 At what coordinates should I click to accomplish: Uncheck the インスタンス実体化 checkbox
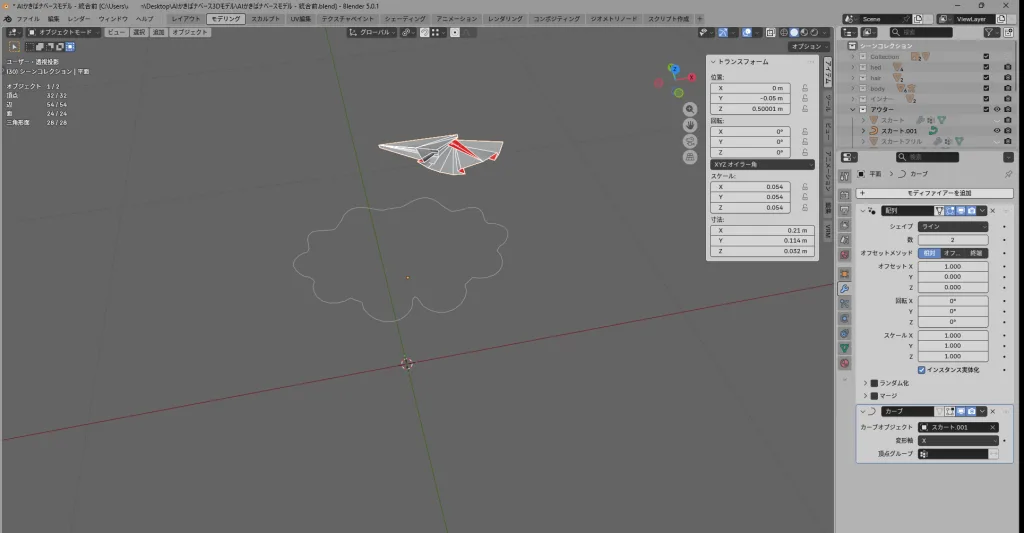point(922,369)
